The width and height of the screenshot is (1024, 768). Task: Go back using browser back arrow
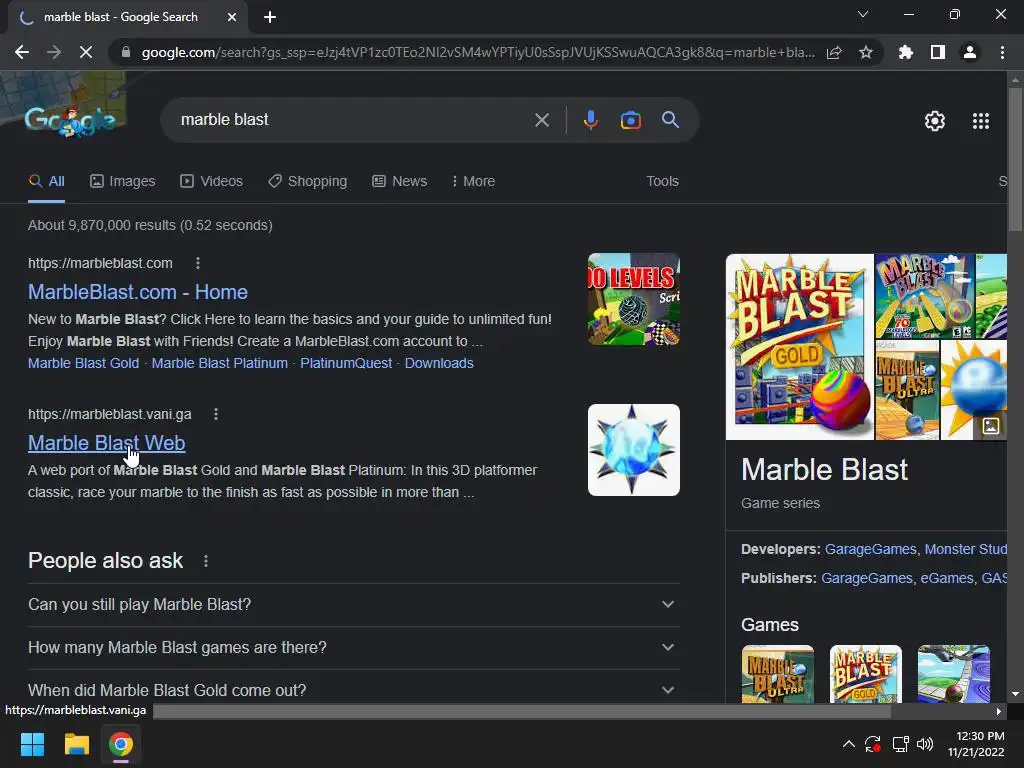[22, 52]
